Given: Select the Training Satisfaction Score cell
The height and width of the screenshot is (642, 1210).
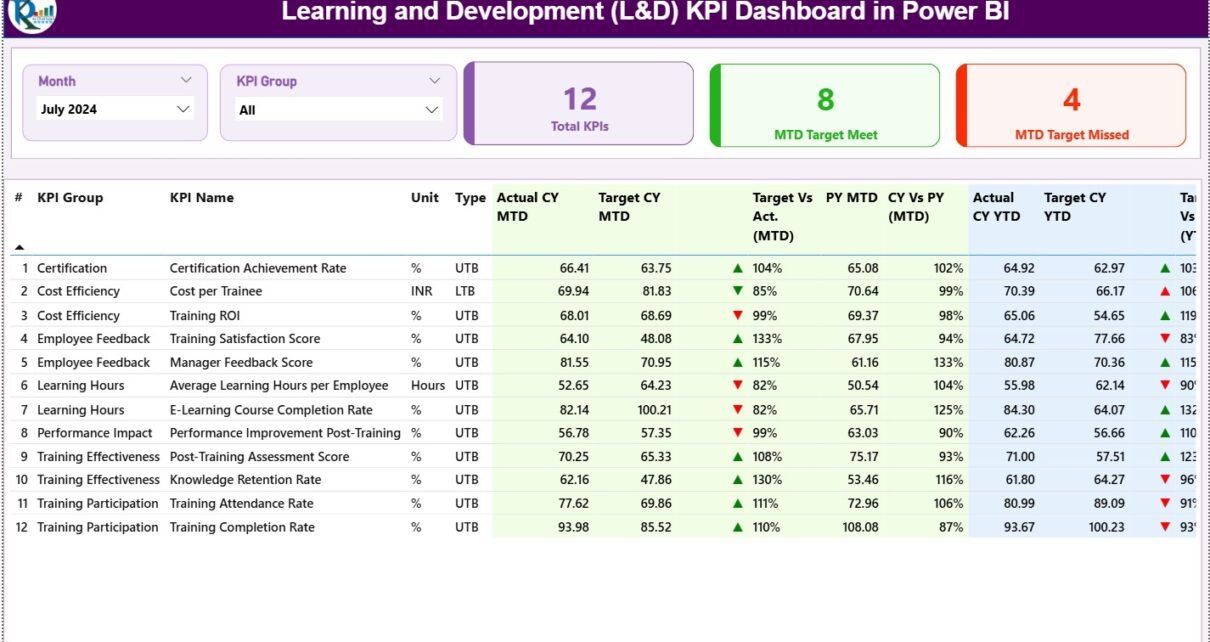Looking at the screenshot, I should (x=245, y=339).
